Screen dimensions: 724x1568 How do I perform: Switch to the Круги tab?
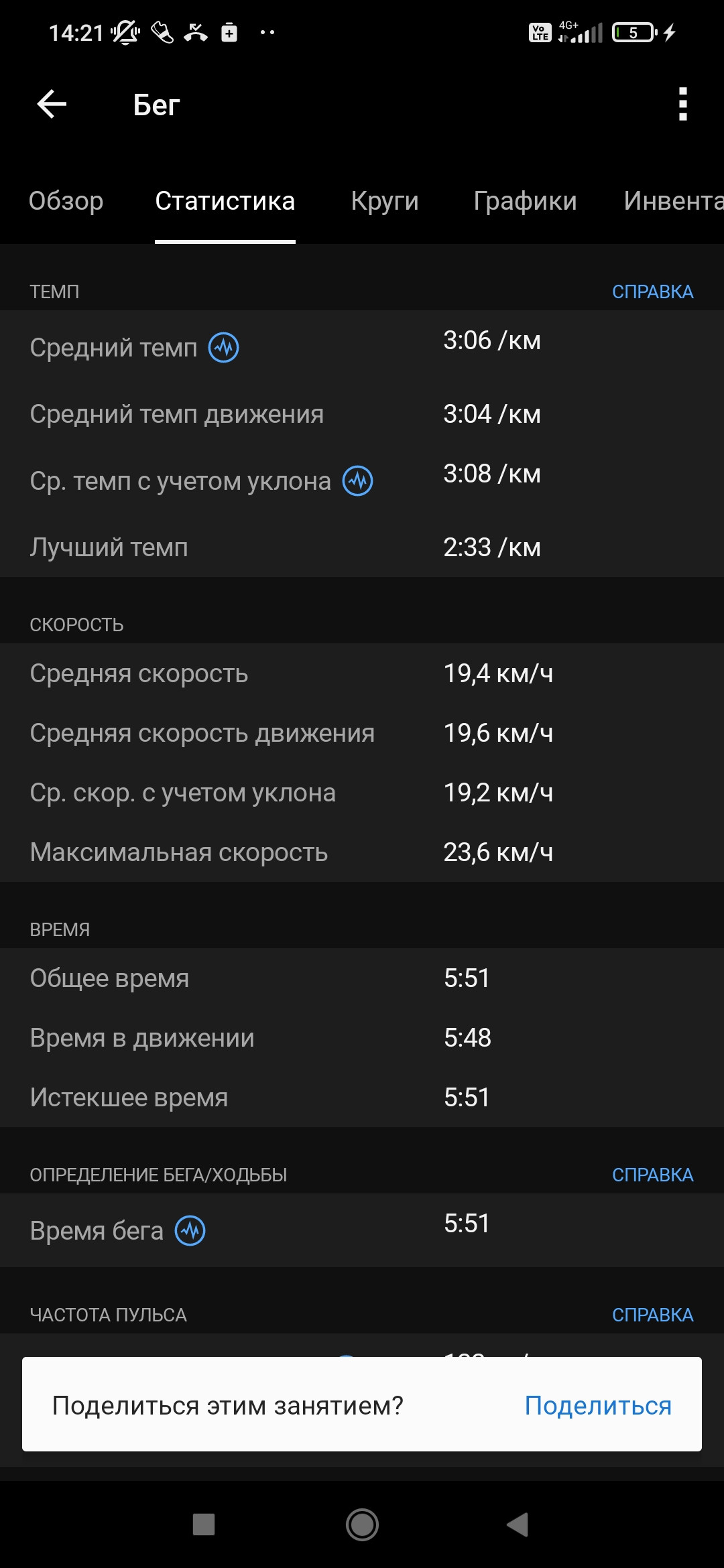click(x=385, y=201)
